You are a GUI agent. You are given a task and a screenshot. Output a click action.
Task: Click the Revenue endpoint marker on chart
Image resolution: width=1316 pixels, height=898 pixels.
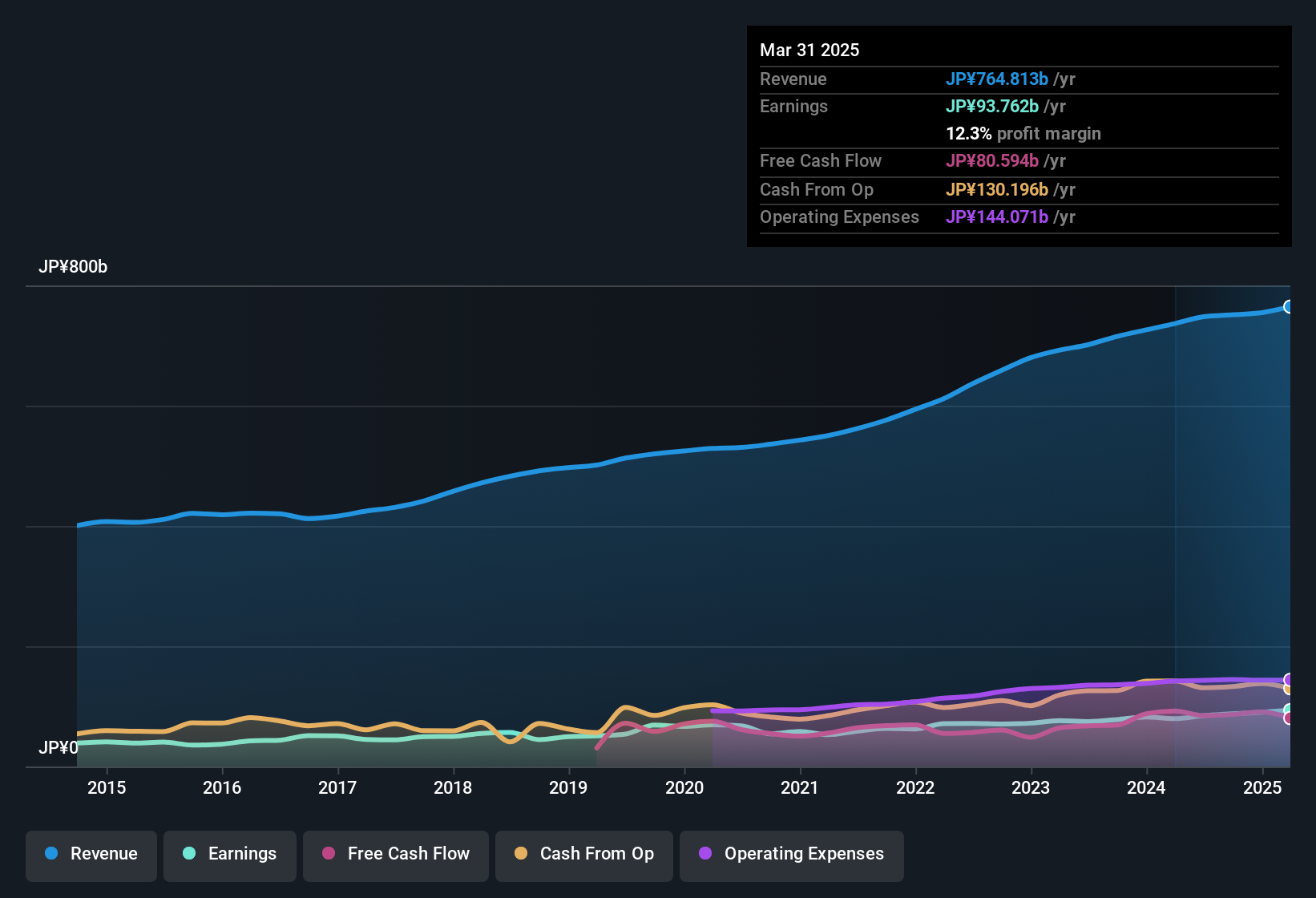1289,306
